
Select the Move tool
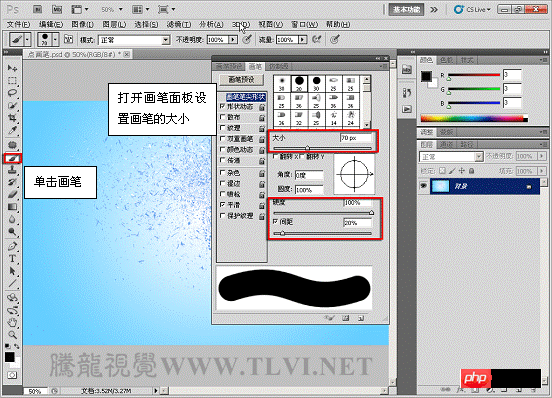[x=12, y=68]
